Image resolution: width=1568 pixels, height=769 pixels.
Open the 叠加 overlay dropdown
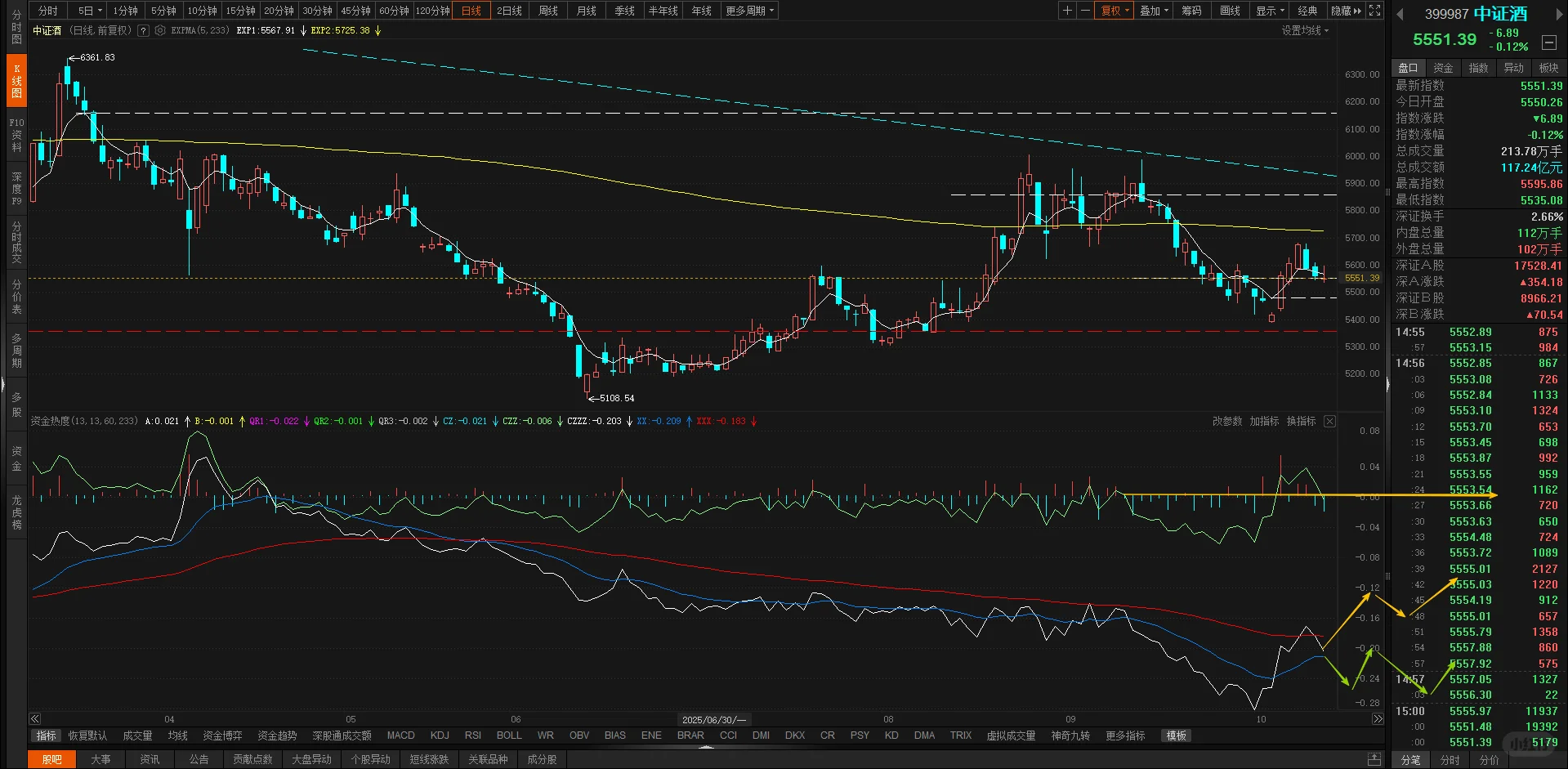coord(1154,11)
